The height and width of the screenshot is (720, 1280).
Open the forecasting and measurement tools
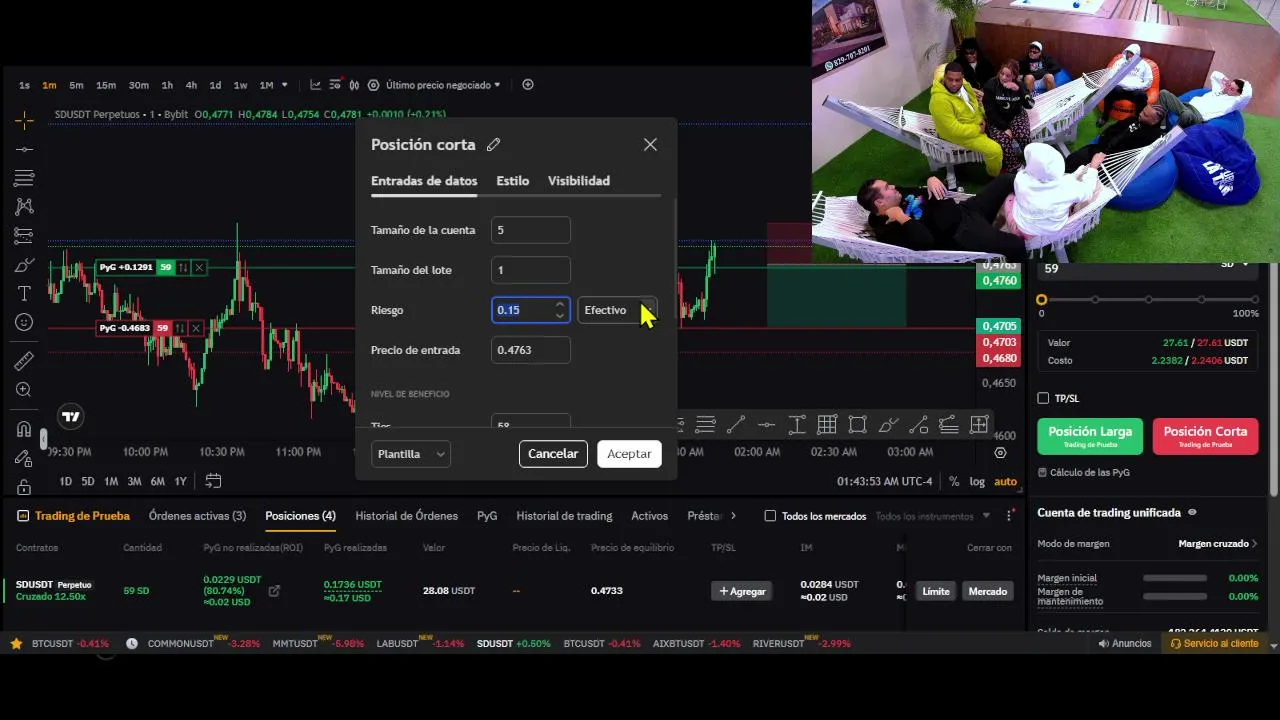[x=24, y=236]
